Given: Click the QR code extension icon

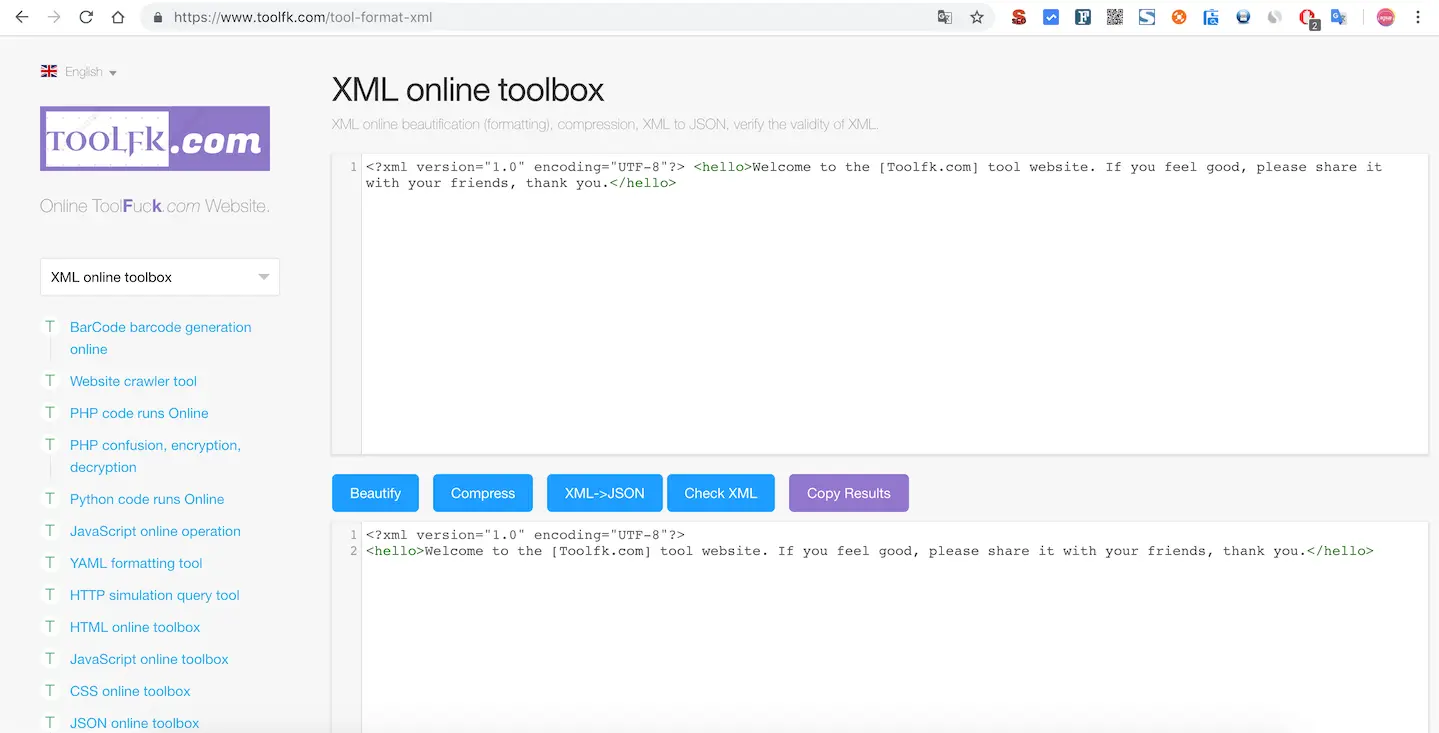Looking at the screenshot, I should click(x=1114, y=17).
